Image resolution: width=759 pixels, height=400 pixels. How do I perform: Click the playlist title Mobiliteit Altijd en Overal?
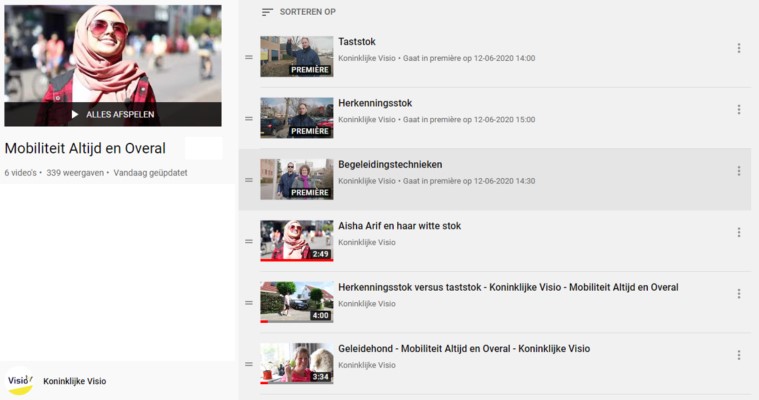tap(85, 148)
